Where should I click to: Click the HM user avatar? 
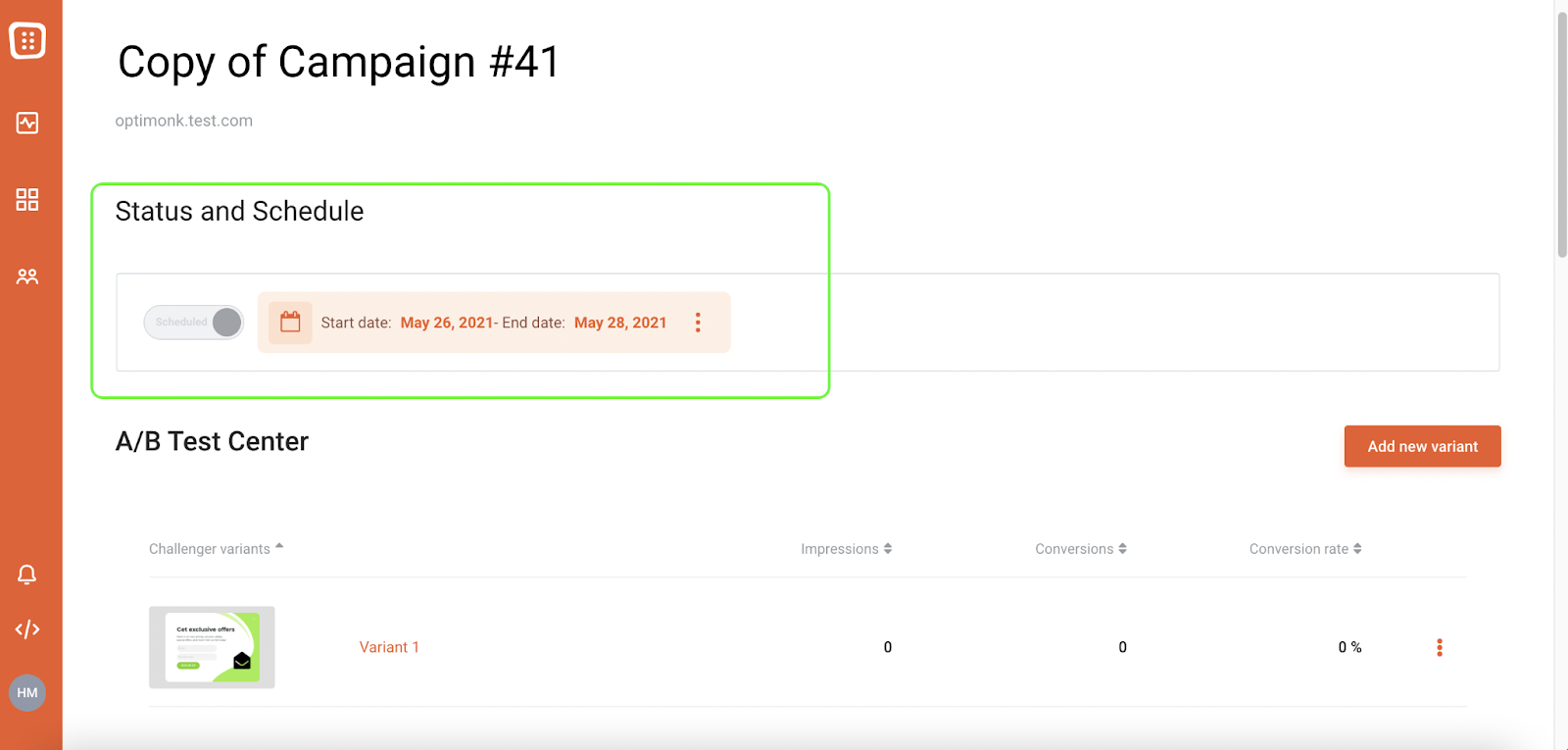click(x=27, y=693)
